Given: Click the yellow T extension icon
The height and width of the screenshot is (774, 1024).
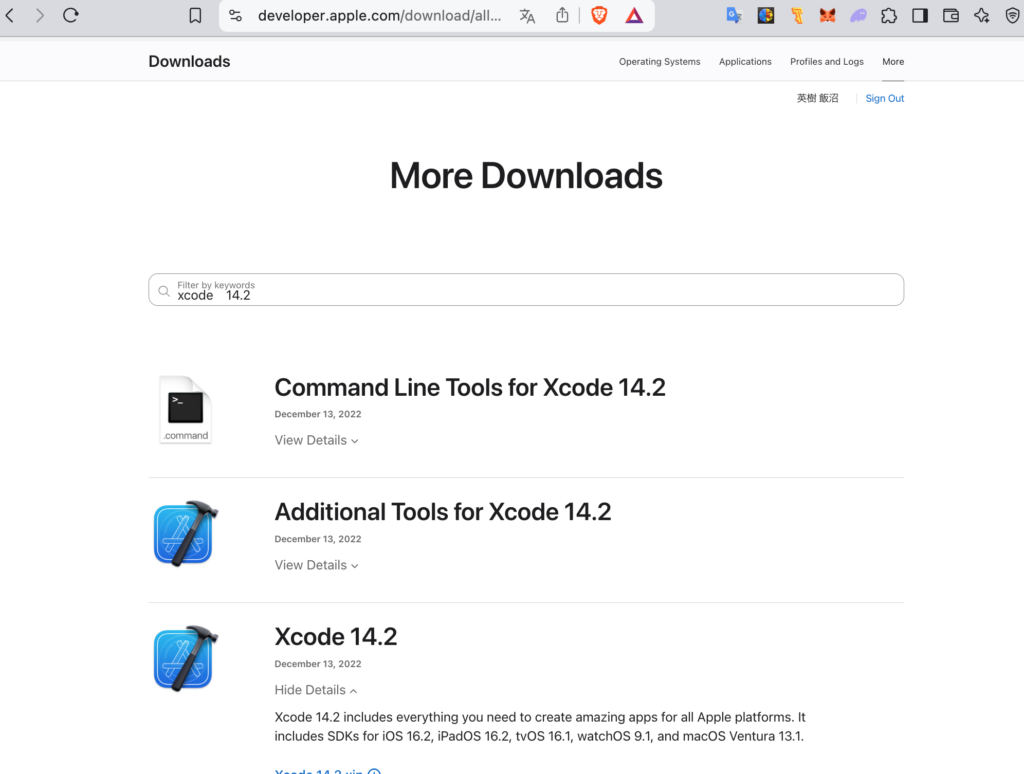Looking at the screenshot, I should tap(797, 16).
